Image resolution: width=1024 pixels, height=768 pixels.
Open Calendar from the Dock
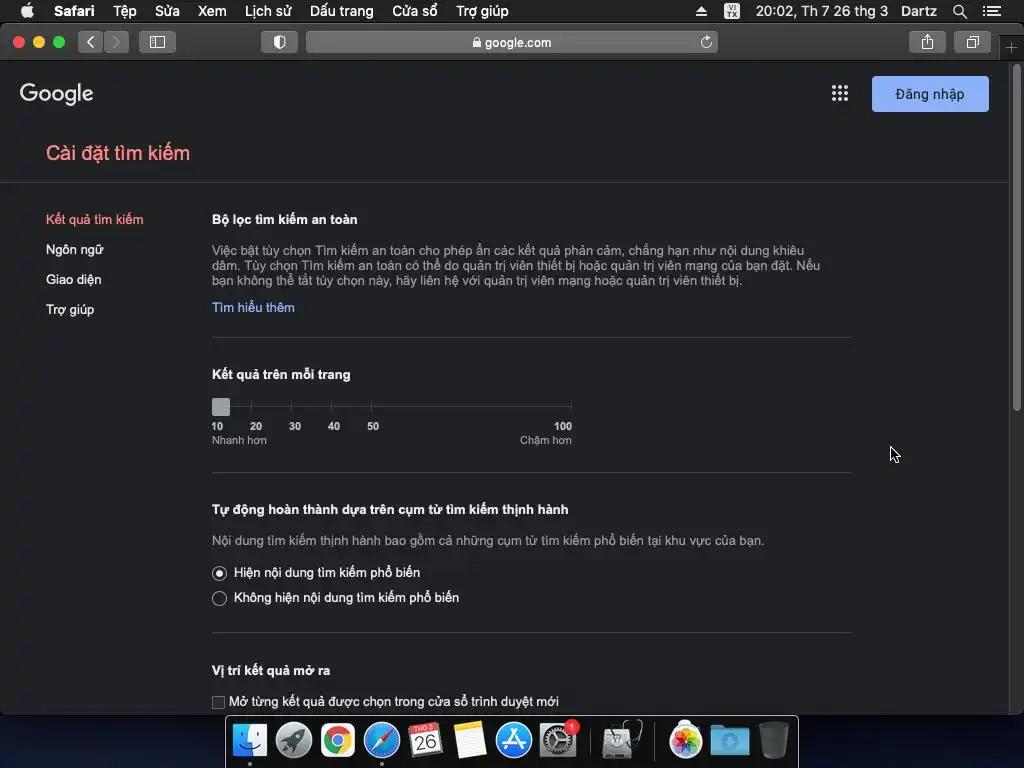coord(425,740)
